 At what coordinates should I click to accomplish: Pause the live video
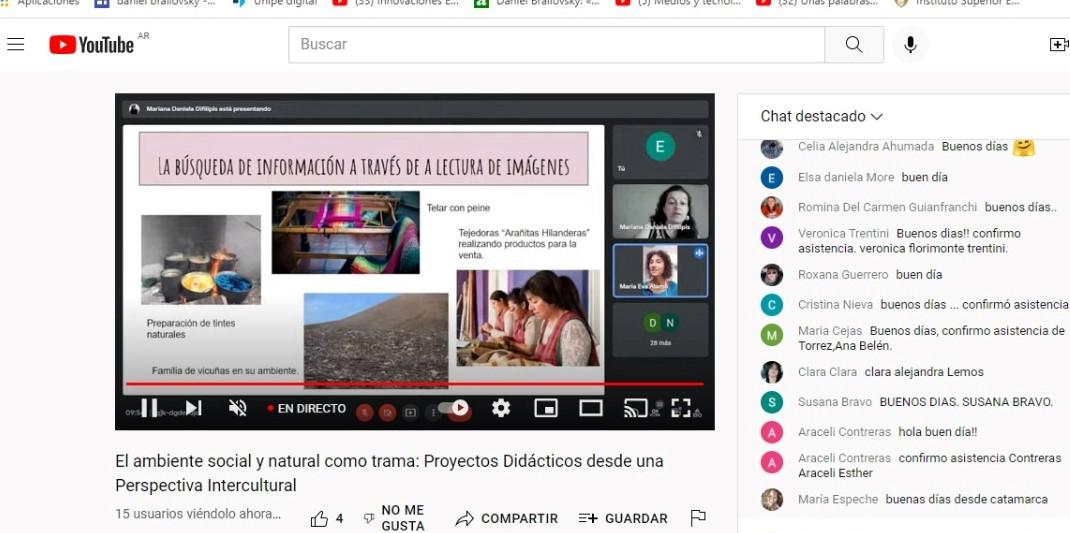(150, 408)
